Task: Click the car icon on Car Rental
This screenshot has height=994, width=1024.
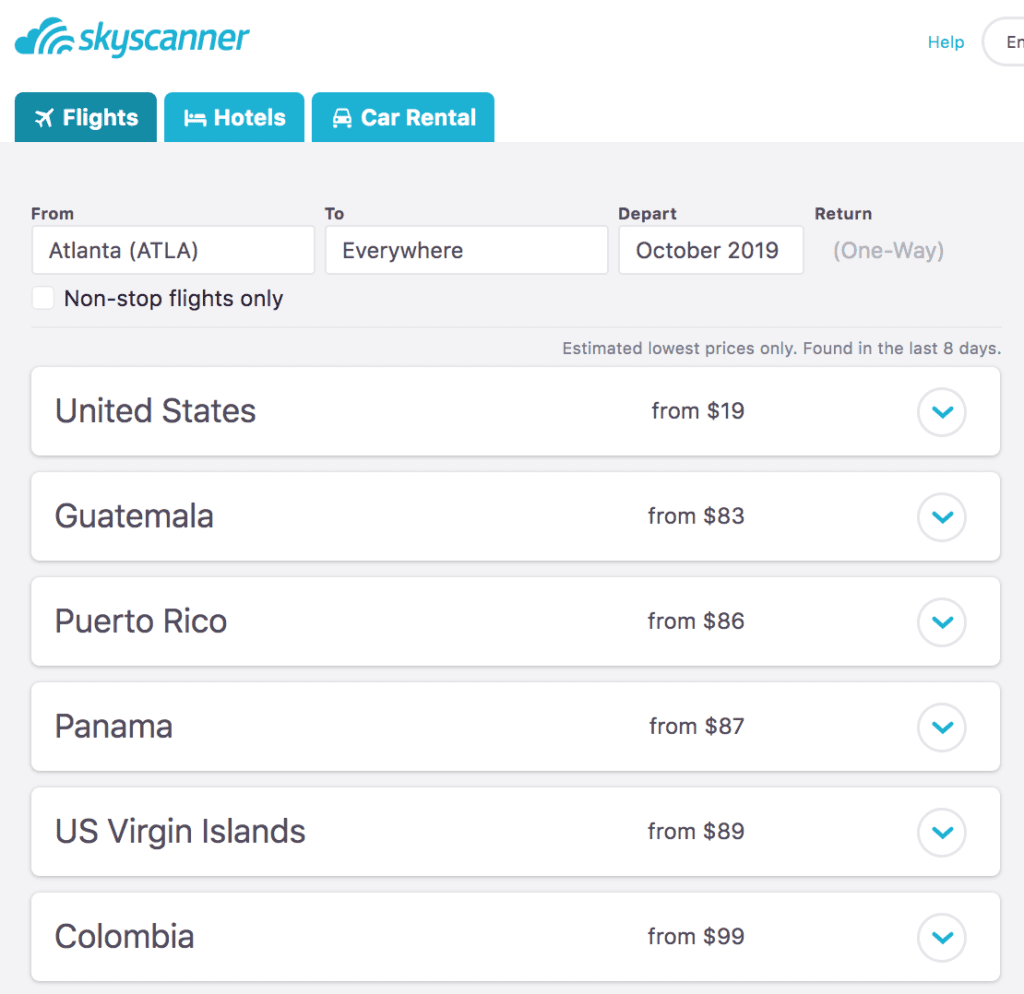Action: 343,117
